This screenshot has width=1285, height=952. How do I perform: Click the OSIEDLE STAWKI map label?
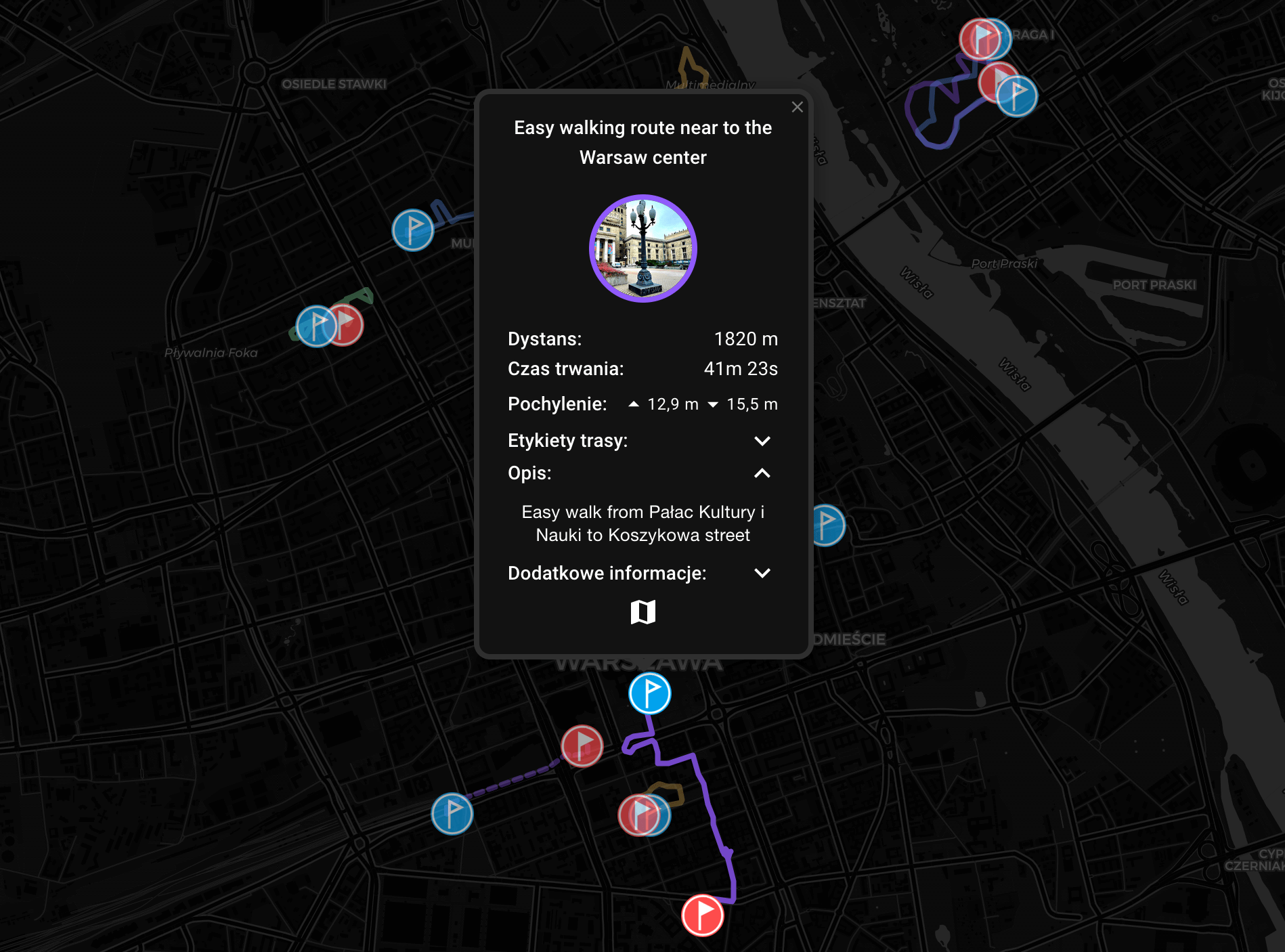click(x=334, y=84)
